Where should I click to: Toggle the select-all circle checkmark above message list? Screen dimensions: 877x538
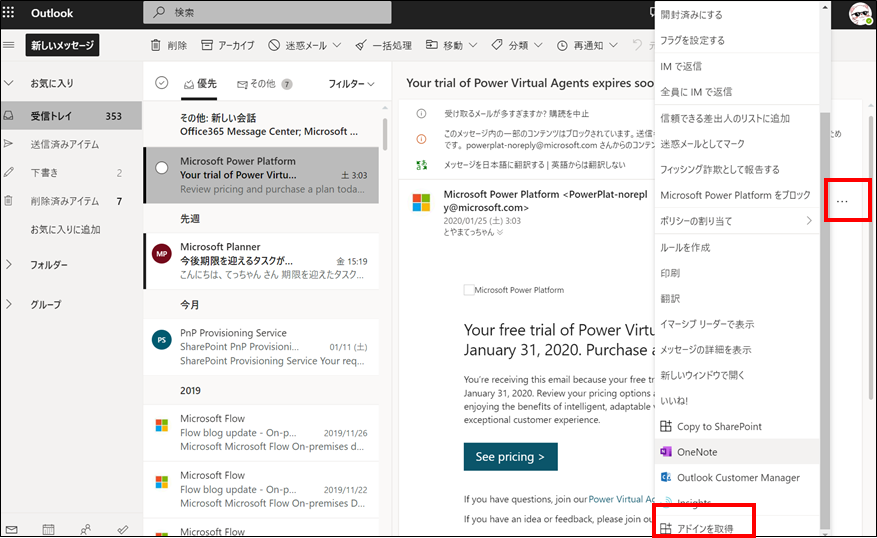point(162,83)
